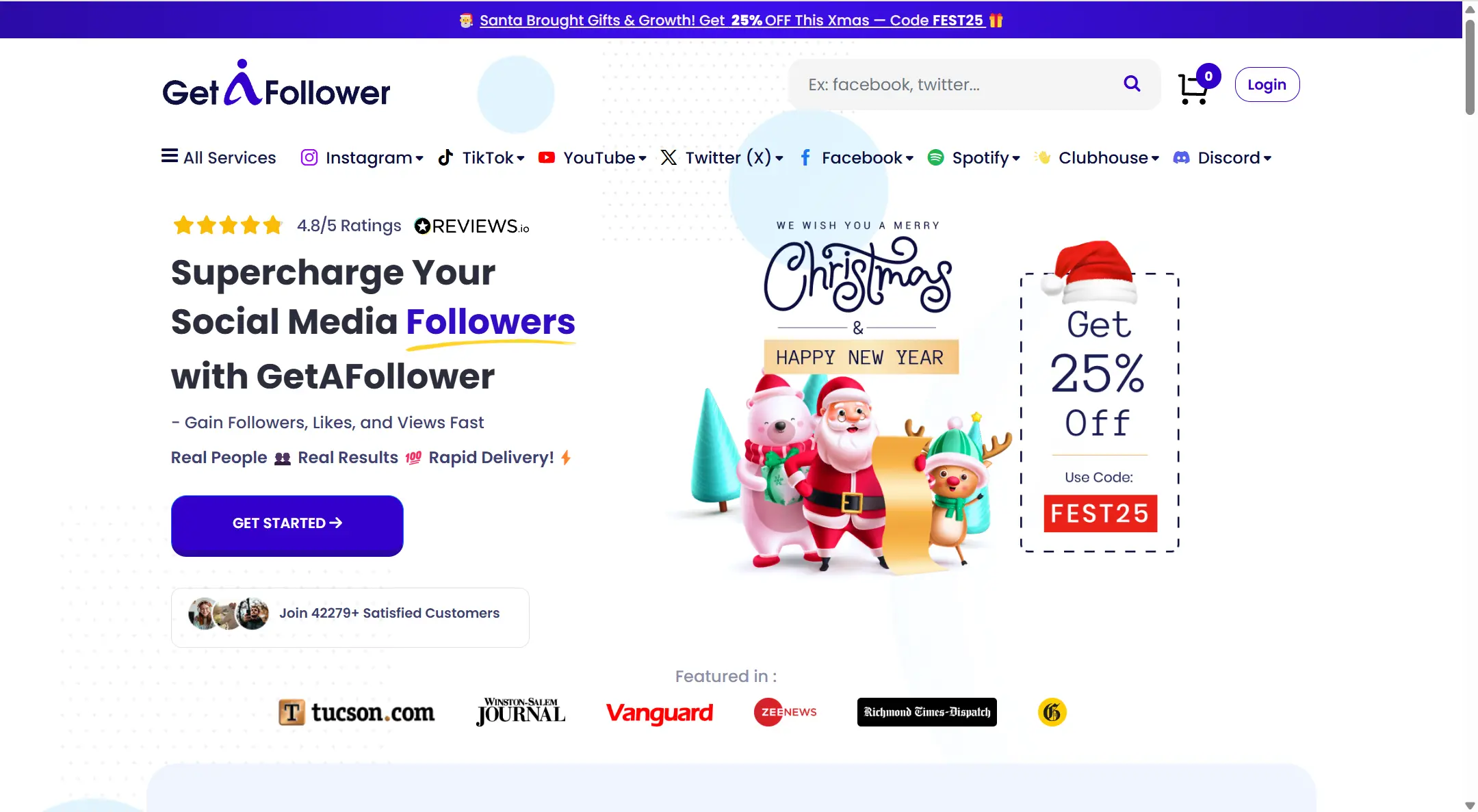Click the Facebook icon in navigation
Image resolution: width=1478 pixels, height=812 pixels.
805,158
